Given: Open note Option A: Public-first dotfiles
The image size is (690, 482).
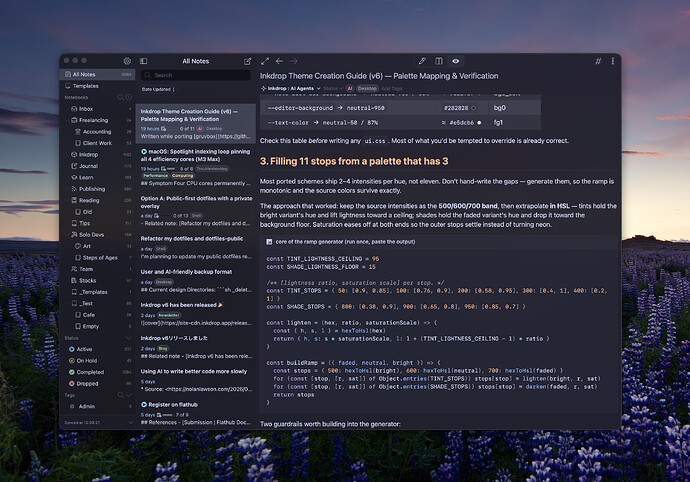Looking at the screenshot, I should pos(196,210).
